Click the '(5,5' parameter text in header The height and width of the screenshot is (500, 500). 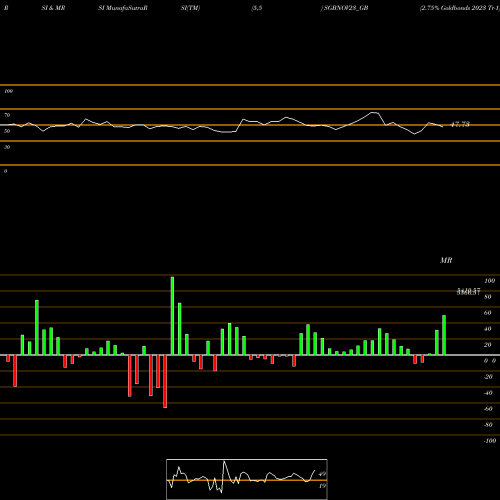click(257, 8)
